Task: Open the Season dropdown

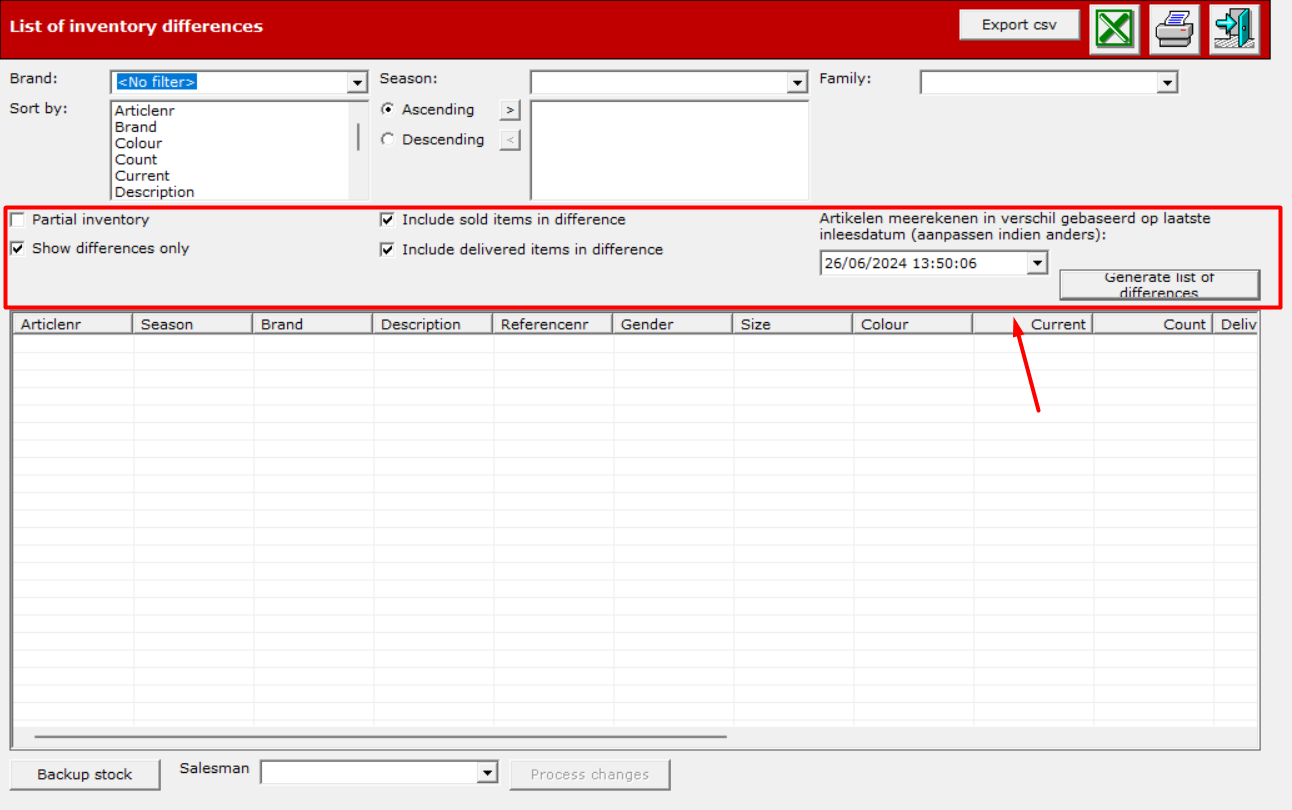Action: pos(797,82)
